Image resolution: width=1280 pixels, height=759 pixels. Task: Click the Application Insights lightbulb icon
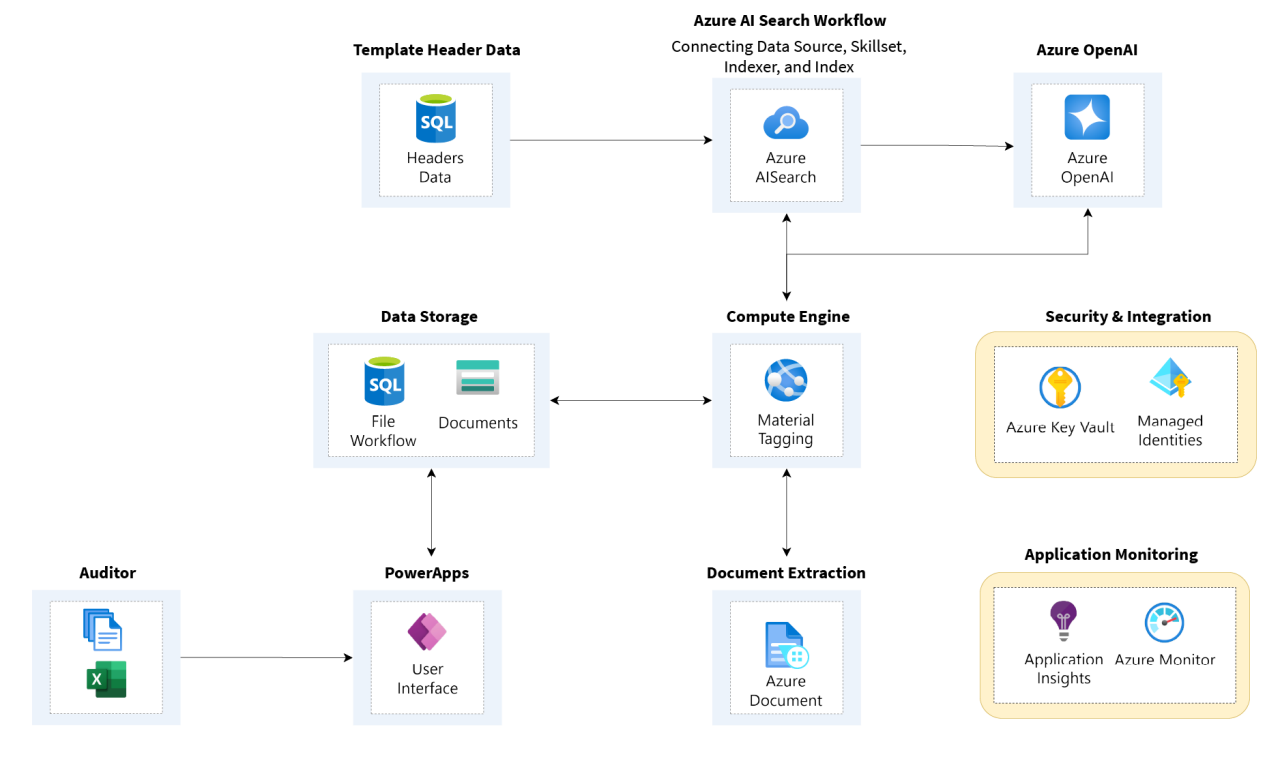[1062, 621]
